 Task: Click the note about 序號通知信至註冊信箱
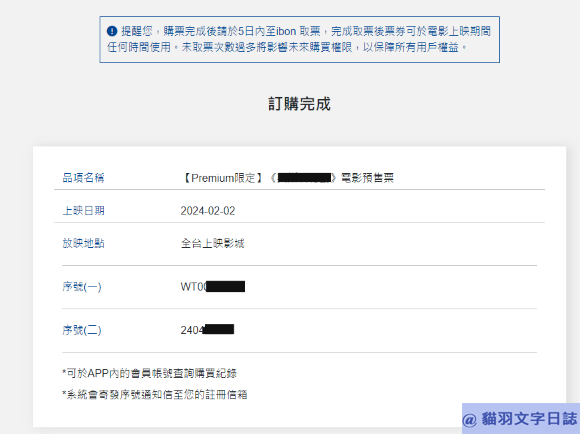click(155, 394)
